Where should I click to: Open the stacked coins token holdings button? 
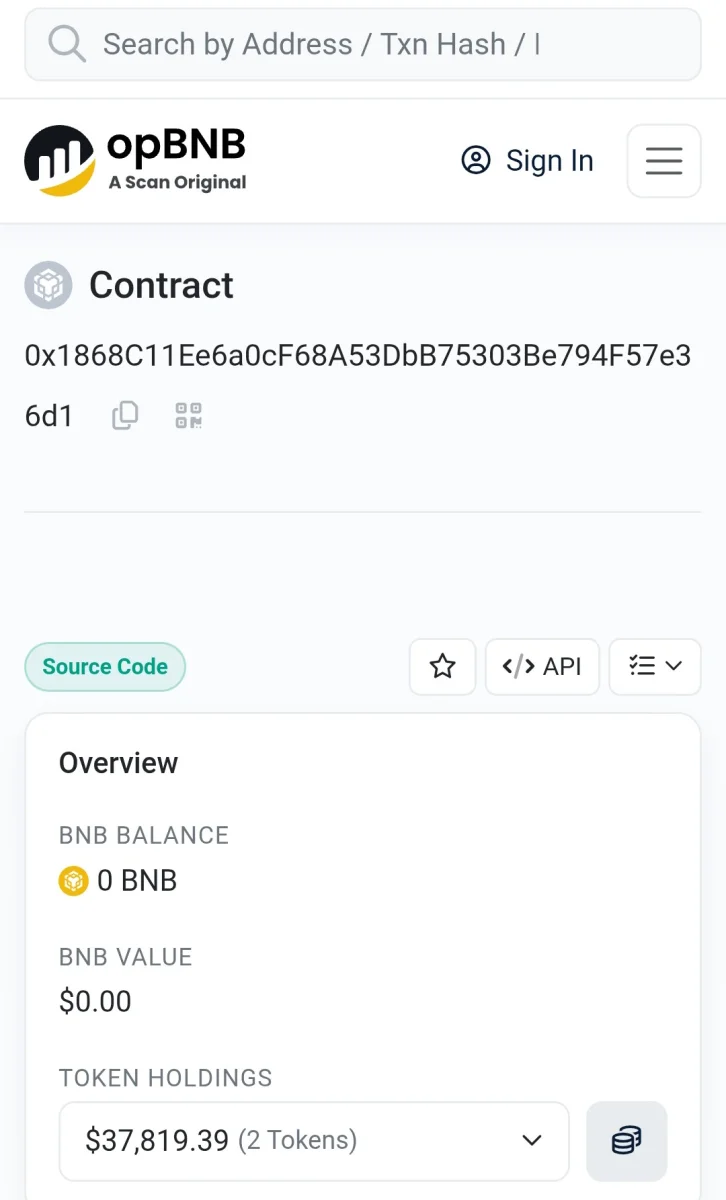(626, 1141)
